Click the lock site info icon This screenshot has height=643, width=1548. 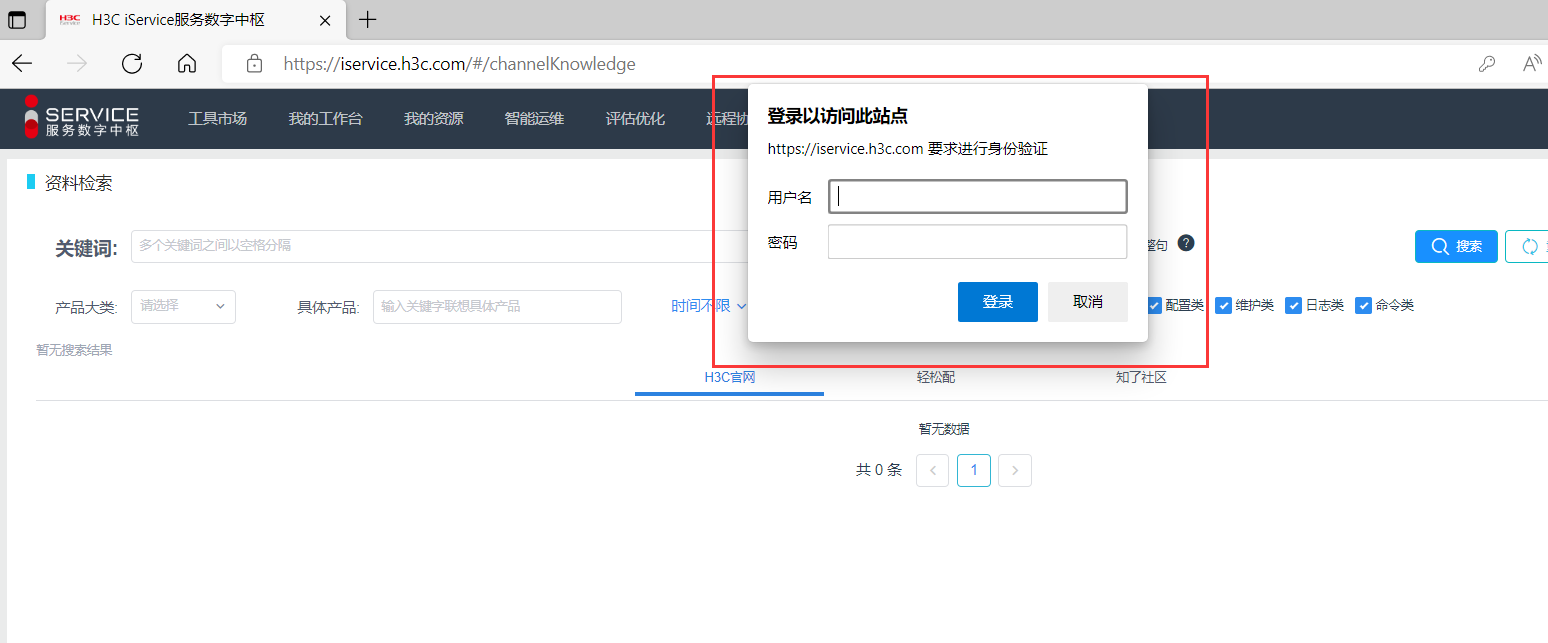[x=254, y=64]
